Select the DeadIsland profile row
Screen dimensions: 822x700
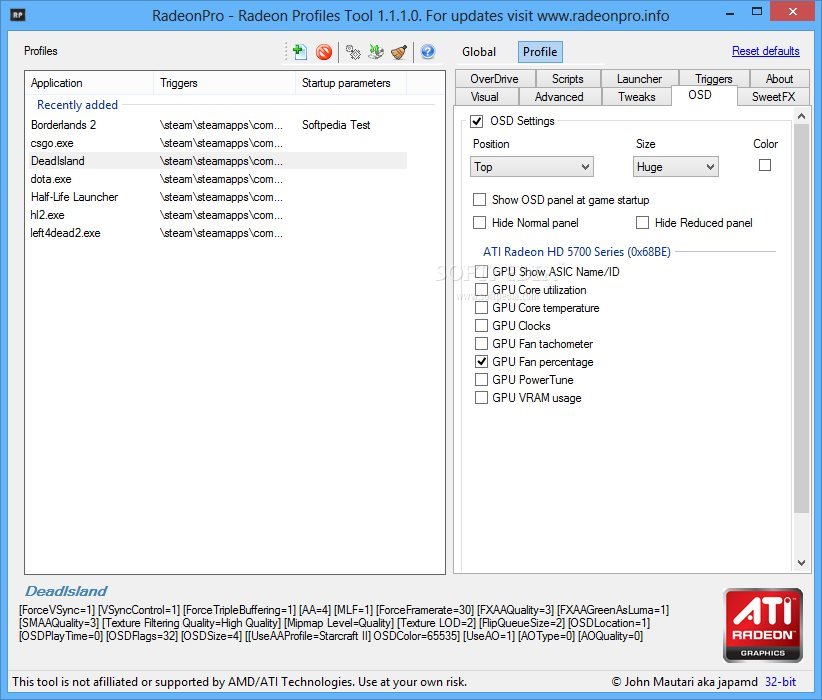(216, 161)
